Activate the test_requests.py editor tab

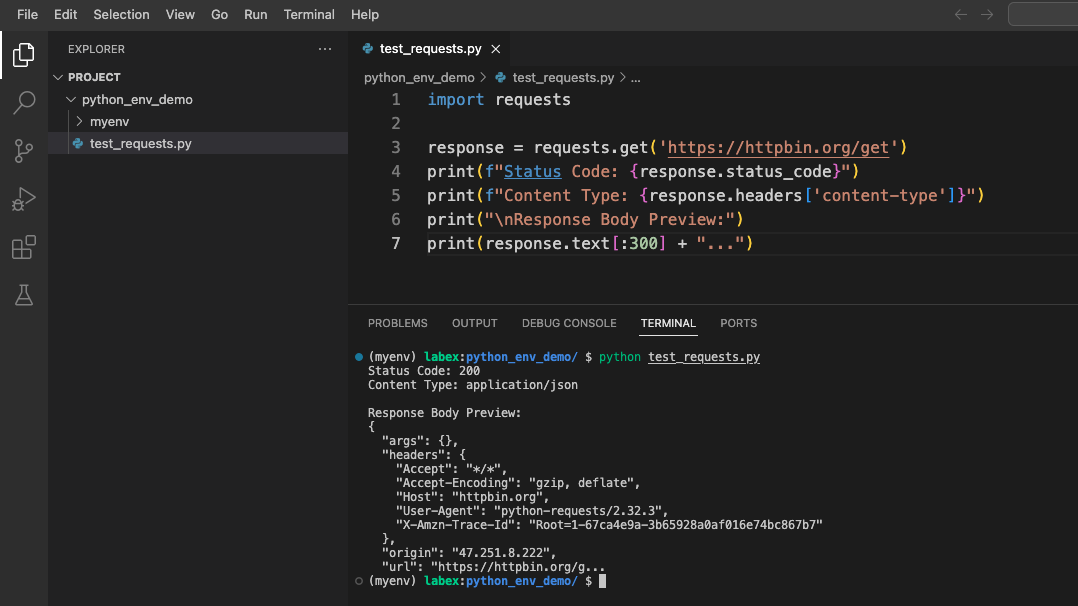click(430, 49)
